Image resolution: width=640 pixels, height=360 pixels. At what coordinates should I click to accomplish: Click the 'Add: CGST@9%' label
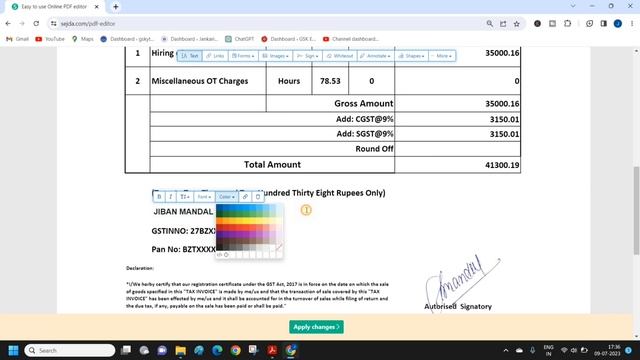[x=364, y=119]
